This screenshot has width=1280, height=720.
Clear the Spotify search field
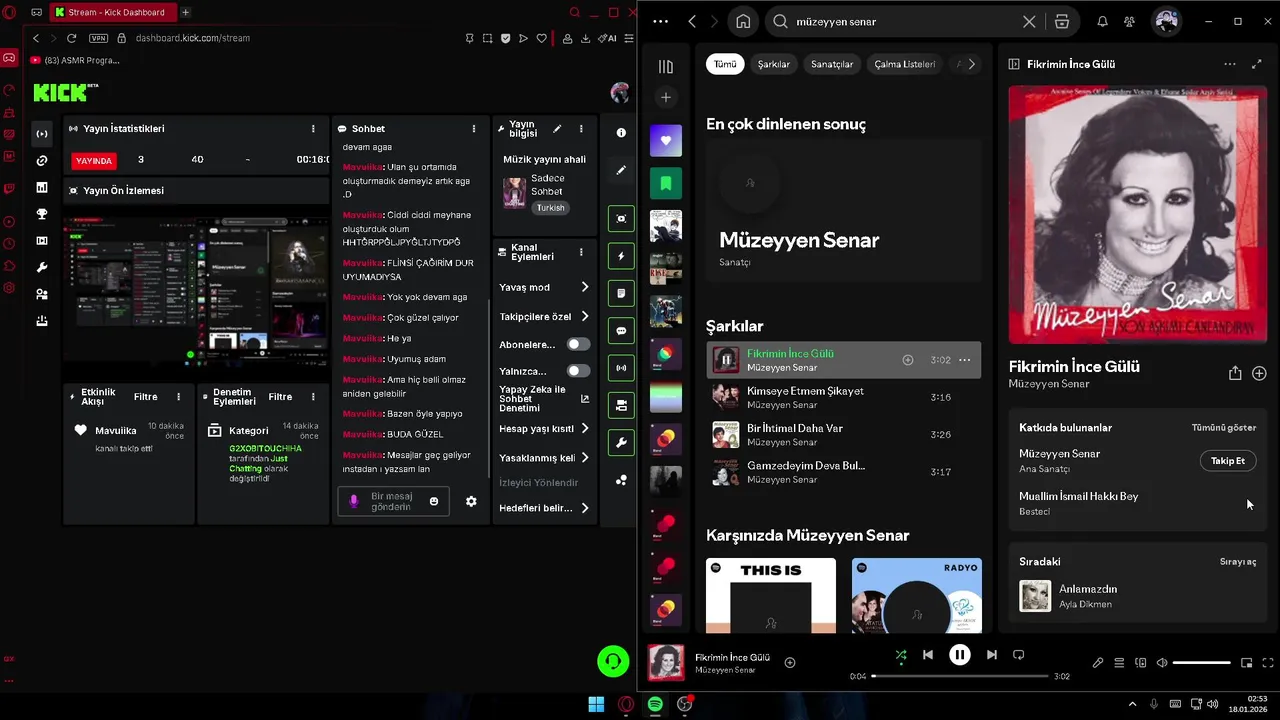(x=1029, y=21)
